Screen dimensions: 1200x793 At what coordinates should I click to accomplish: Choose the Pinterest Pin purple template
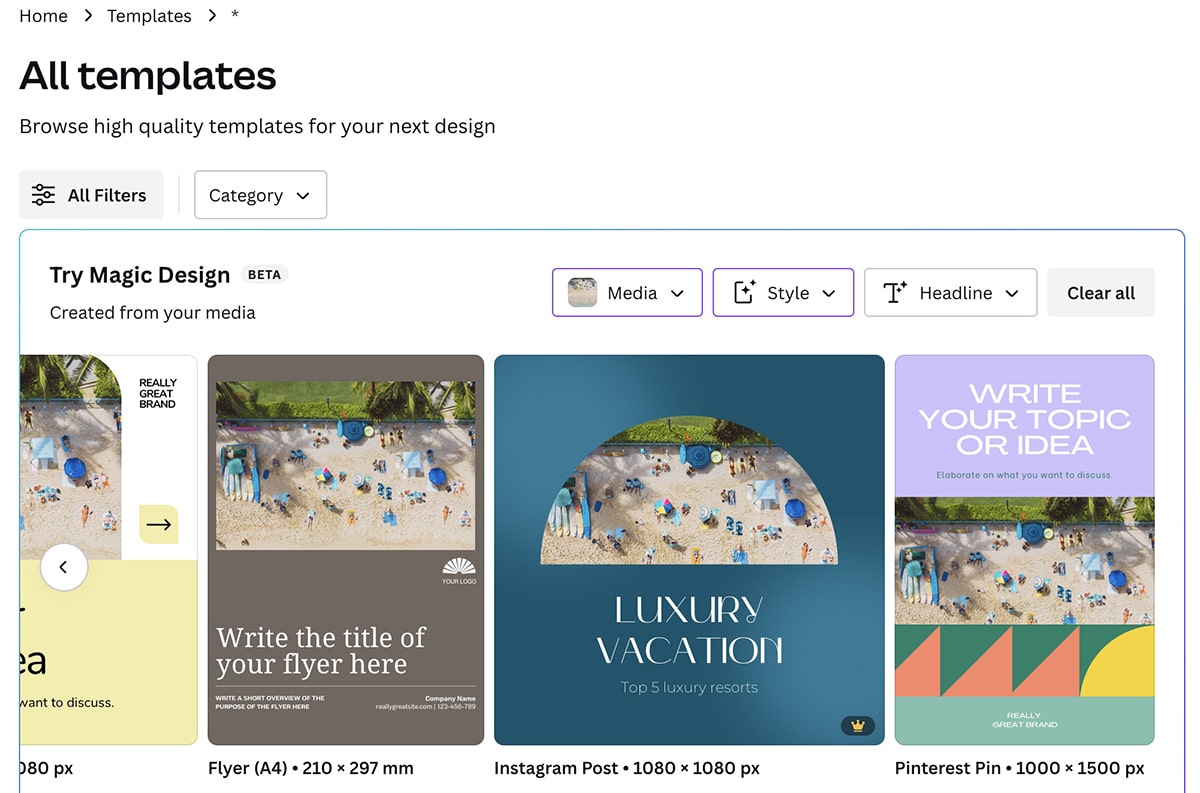pos(1025,550)
